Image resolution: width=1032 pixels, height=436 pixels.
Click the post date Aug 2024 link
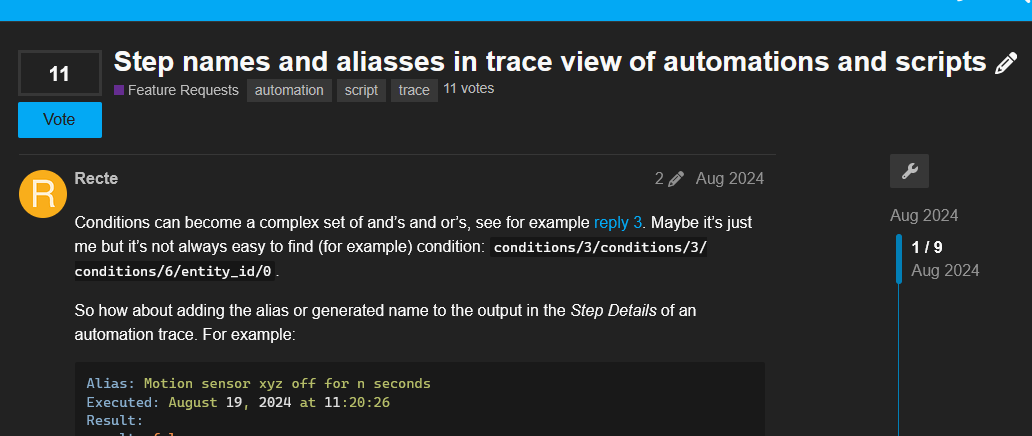(x=730, y=178)
